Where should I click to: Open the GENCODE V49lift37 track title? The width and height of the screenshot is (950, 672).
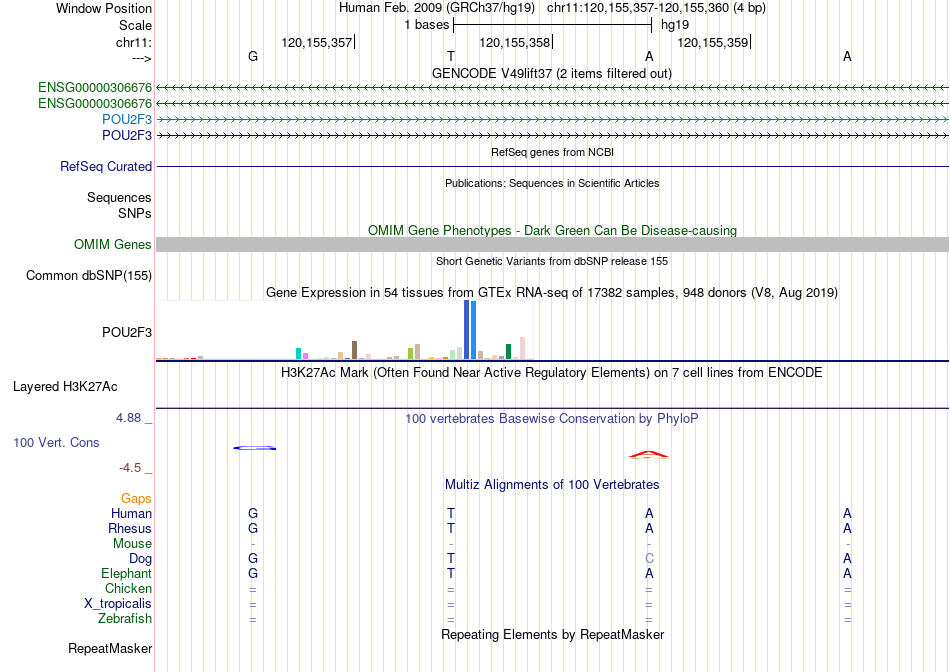(x=551, y=73)
